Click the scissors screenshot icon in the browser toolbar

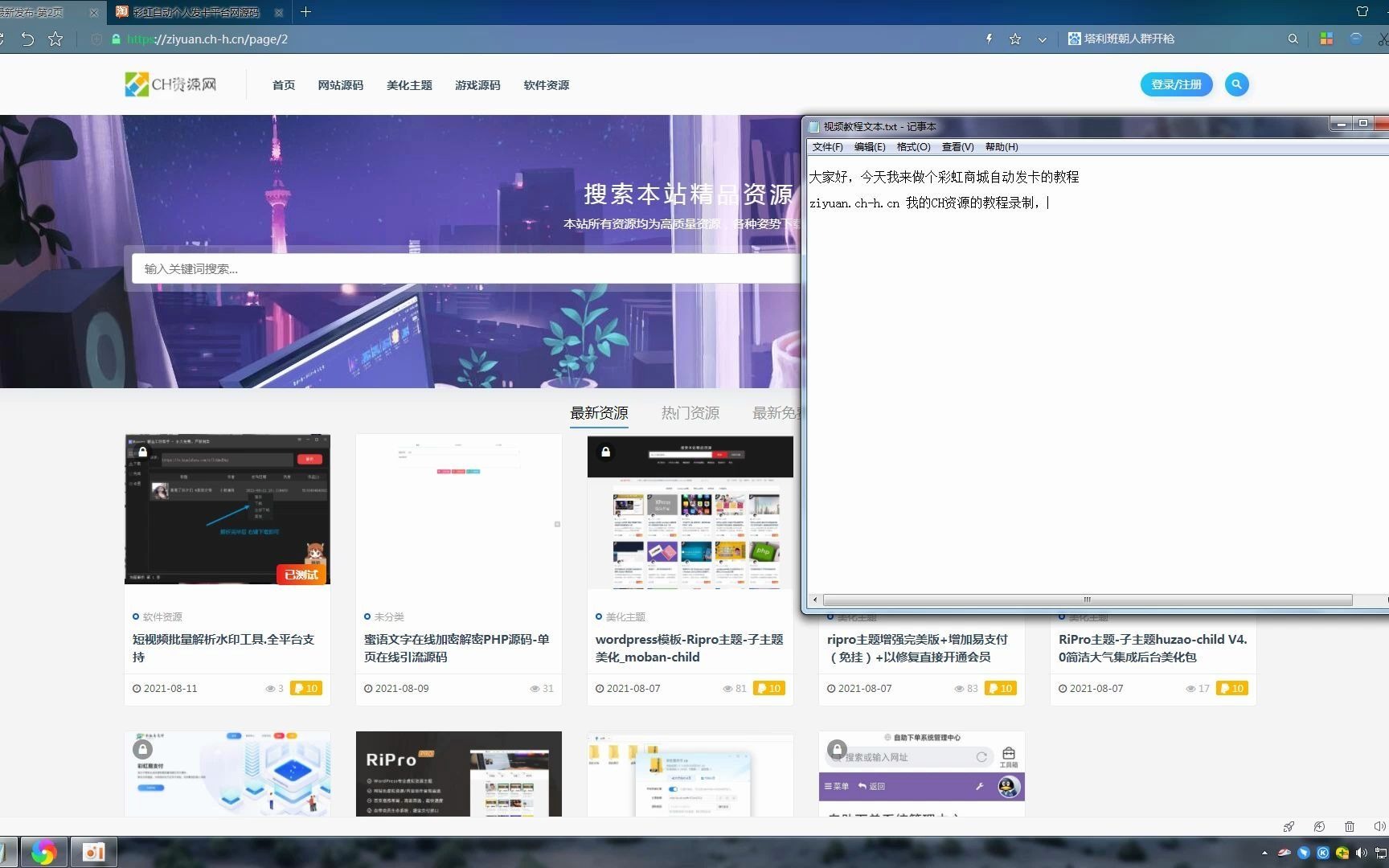[x=1383, y=39]
